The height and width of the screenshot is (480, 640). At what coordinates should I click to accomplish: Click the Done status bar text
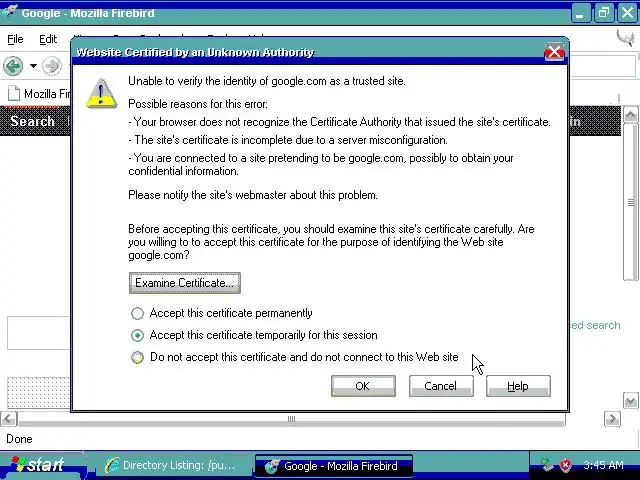pyautogui.click(x=19, y=439)
